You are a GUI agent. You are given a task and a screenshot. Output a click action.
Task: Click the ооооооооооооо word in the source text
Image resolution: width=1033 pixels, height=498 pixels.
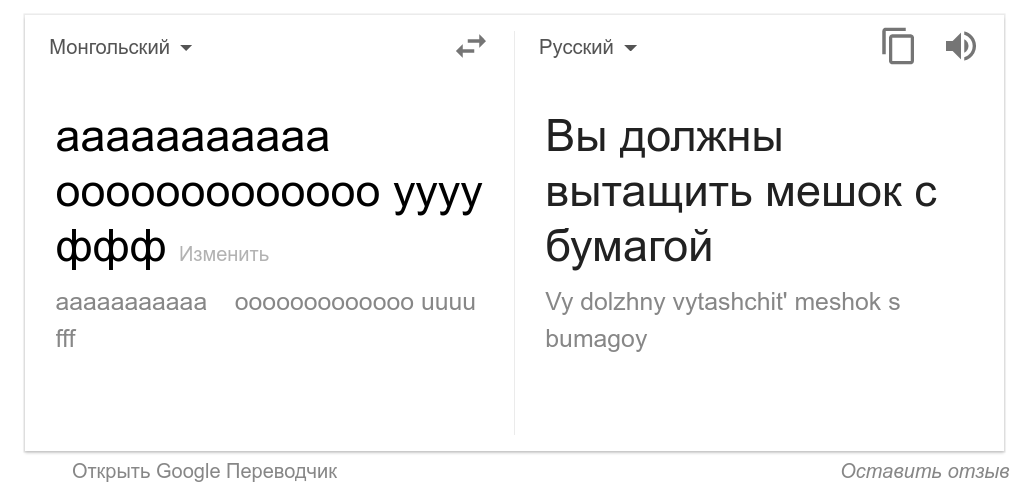[218, 192]
